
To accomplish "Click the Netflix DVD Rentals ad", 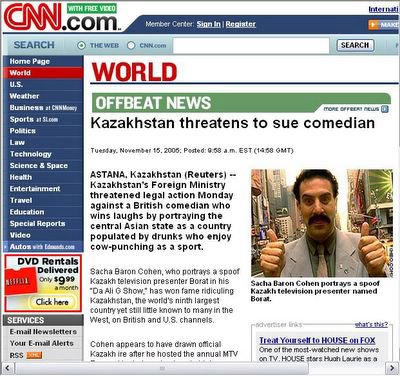I will click(43, 283).
